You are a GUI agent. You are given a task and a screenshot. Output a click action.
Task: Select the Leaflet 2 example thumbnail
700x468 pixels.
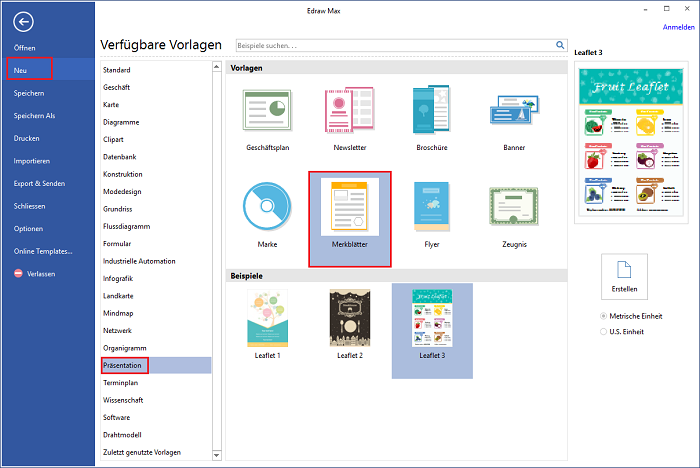[x=350, y=318]
